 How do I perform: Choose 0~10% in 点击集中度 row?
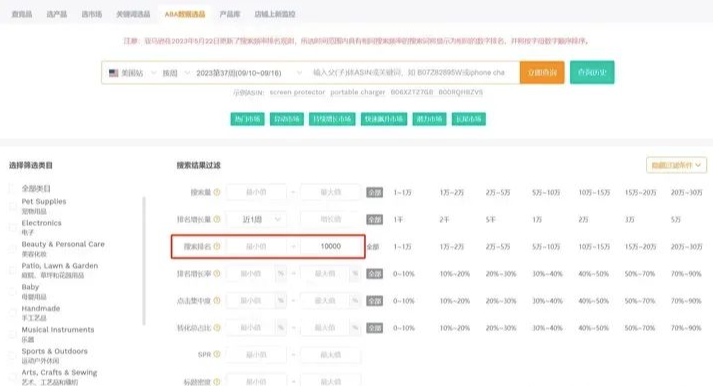(404, 301)
